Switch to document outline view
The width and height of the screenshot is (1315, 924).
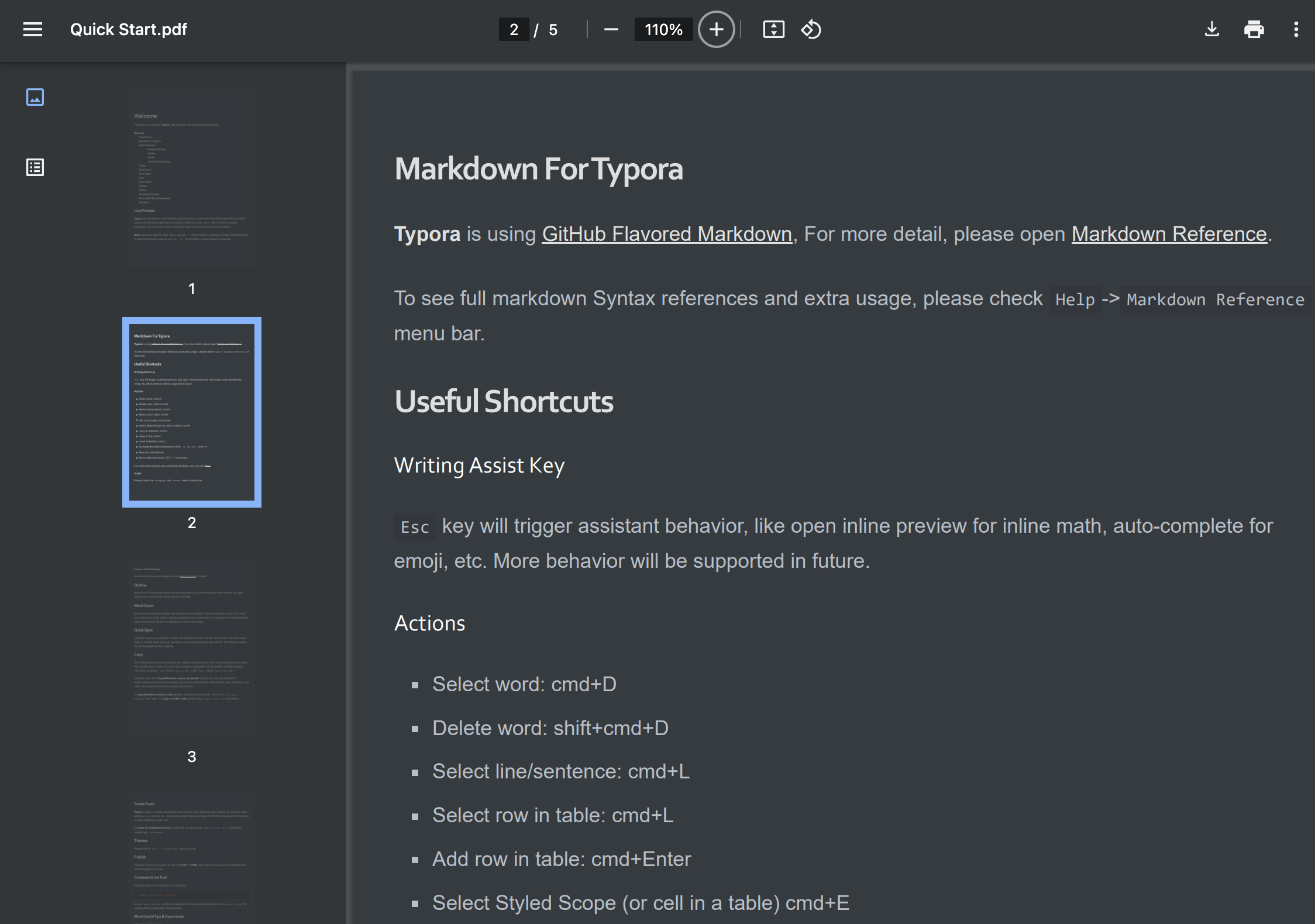click(35, 168)
